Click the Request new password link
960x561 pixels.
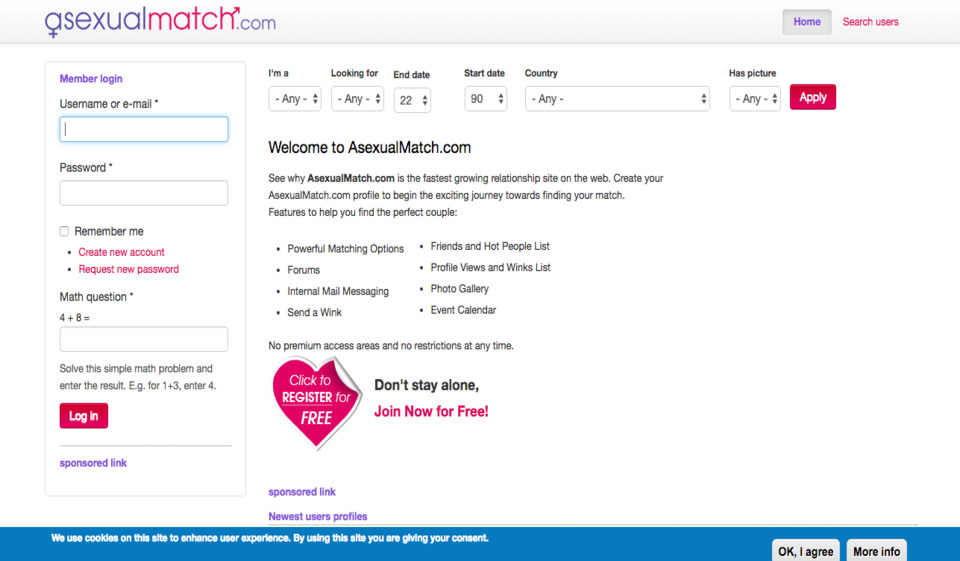pos(129,269)
